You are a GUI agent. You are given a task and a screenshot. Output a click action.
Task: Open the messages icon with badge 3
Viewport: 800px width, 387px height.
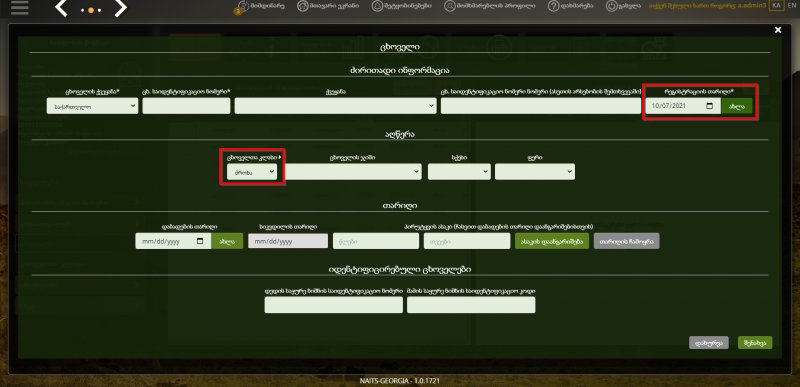pyautogui.click(x=243, y=7)
